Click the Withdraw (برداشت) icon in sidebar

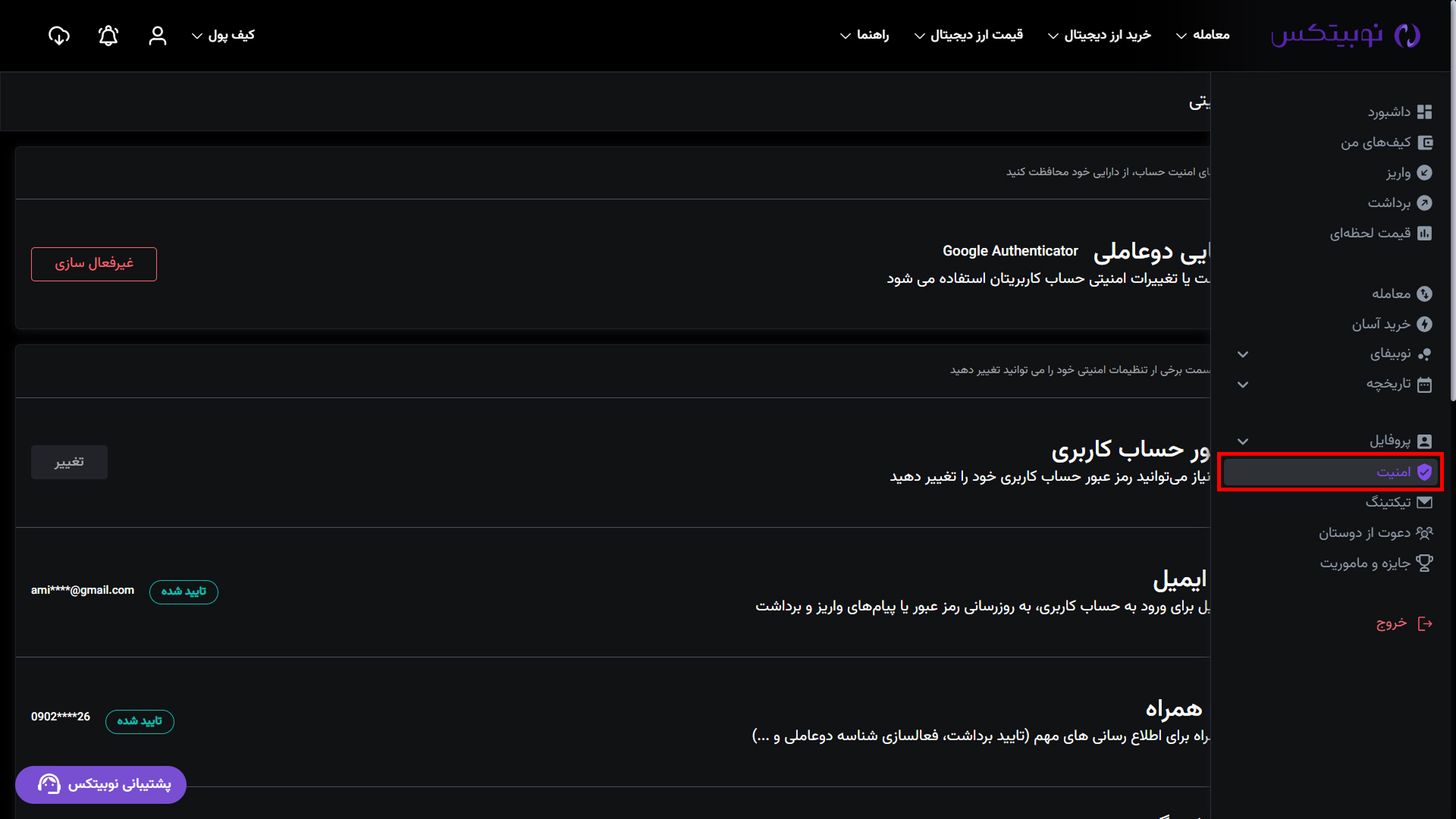pos(1425,203)
